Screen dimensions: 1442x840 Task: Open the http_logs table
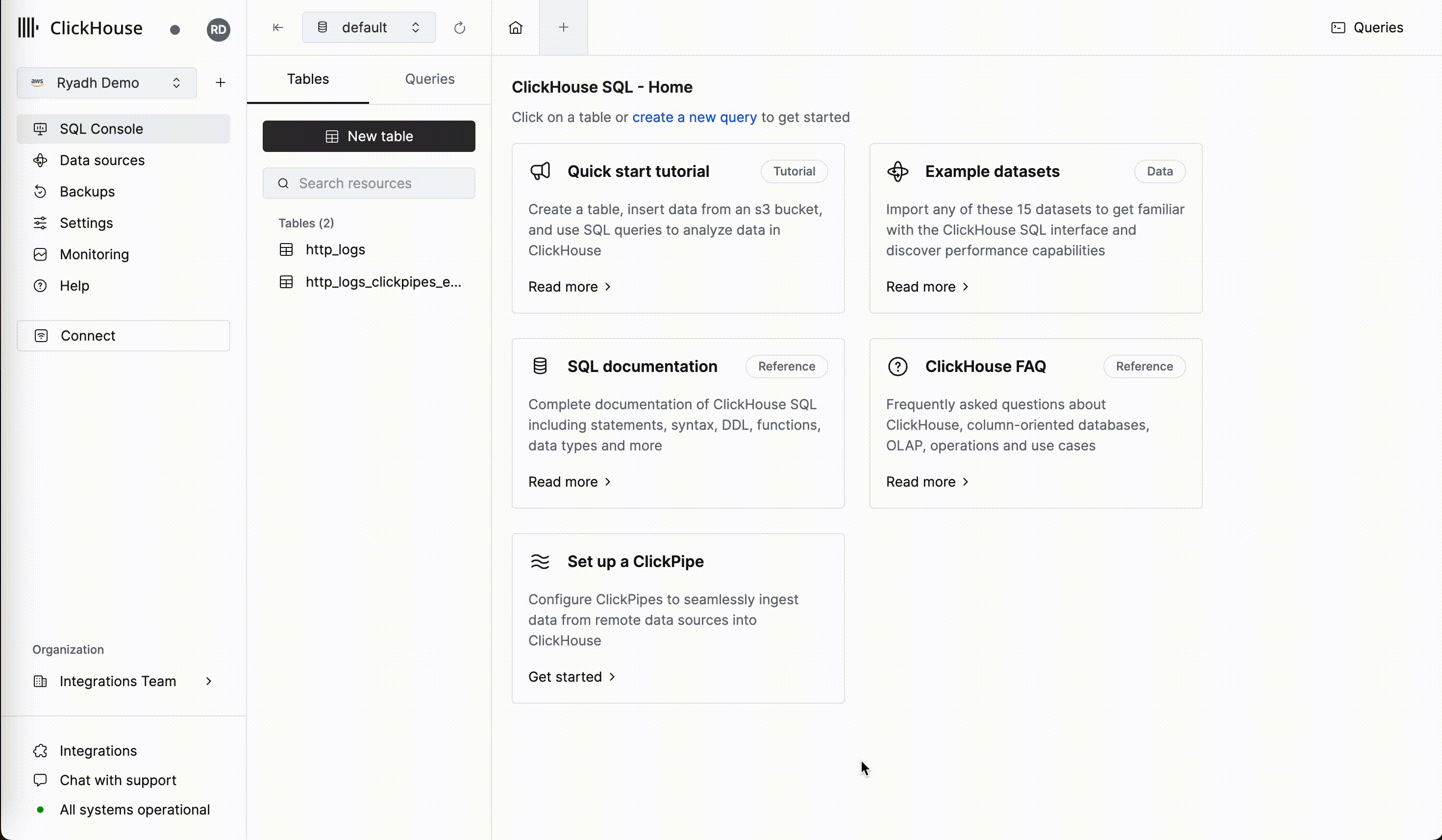coord(335,249)
